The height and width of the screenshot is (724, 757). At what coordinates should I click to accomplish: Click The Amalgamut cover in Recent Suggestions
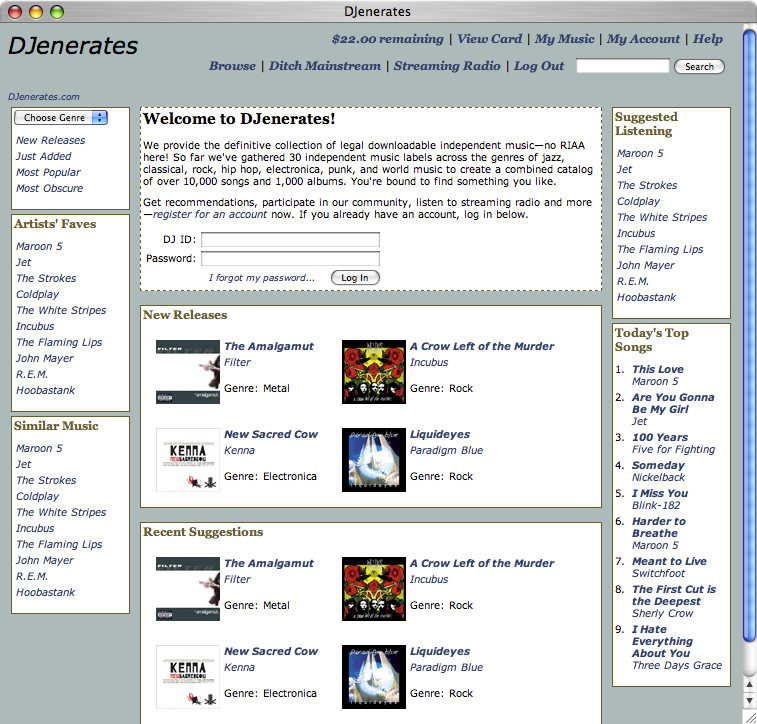pos(188,589)
